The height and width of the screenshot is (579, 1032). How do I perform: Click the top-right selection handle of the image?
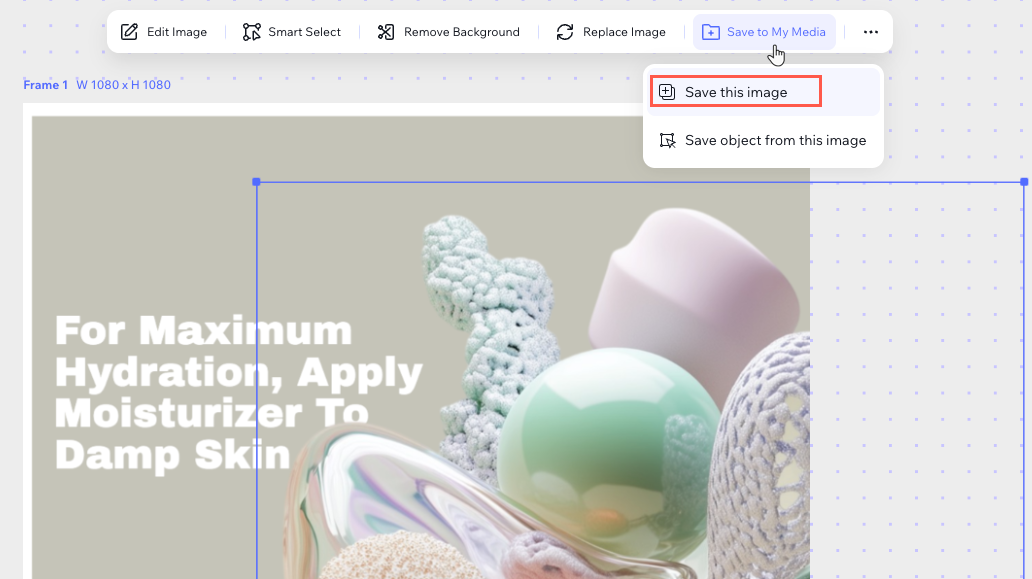point(1022,182)
